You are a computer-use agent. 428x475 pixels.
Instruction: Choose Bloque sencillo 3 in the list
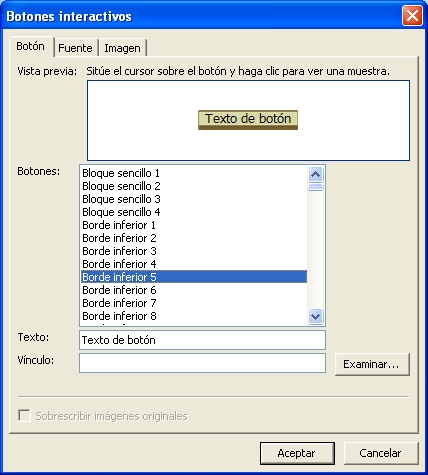[194, 199]
